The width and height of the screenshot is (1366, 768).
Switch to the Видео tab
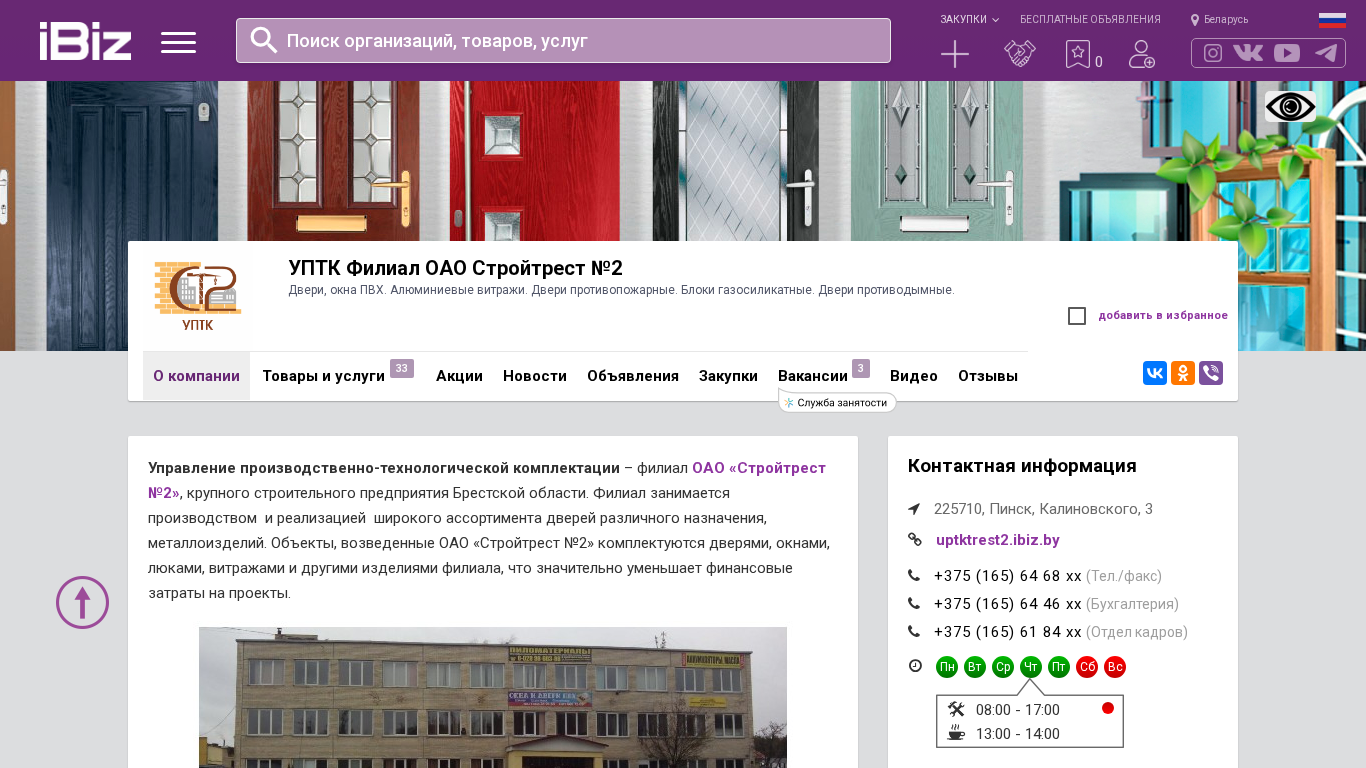[914, 376]
